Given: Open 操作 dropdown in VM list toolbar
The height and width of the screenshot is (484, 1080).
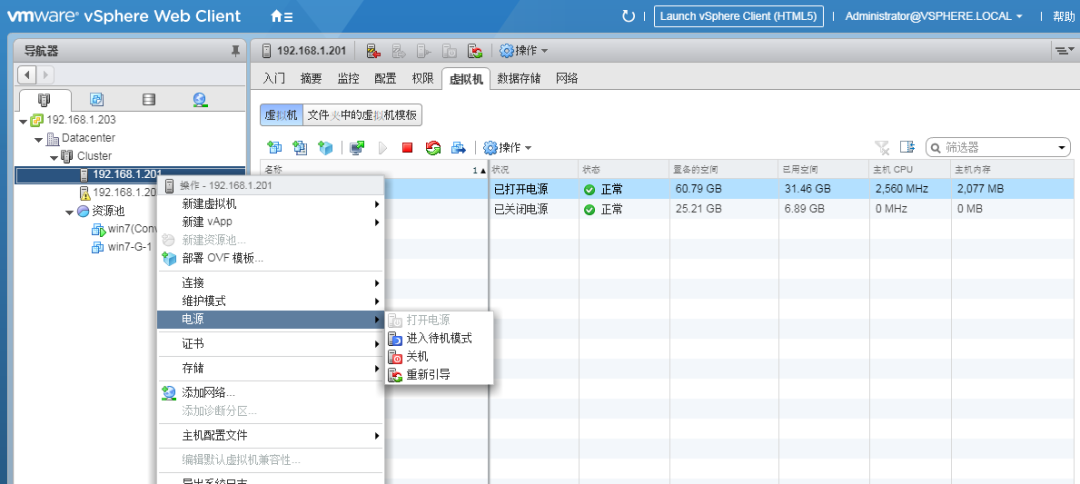Looking at the screenshot, I should 507,147.
